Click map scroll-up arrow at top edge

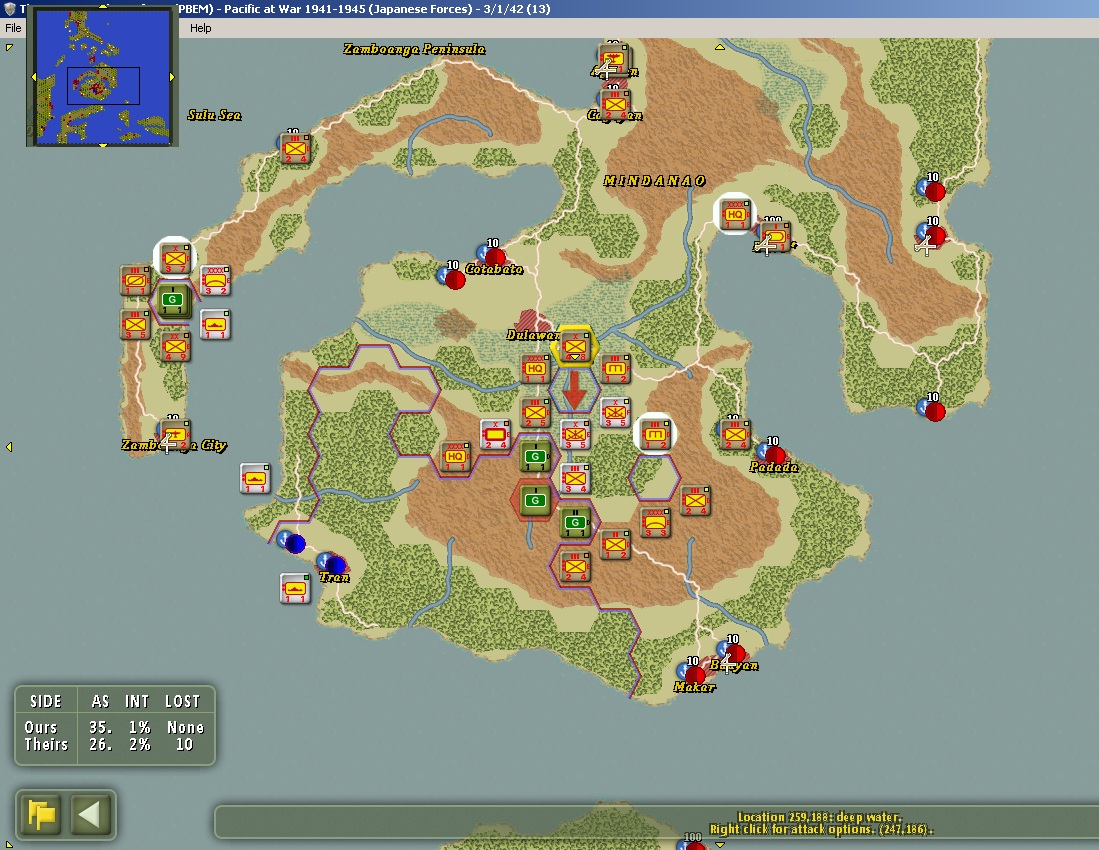point(719,47)
